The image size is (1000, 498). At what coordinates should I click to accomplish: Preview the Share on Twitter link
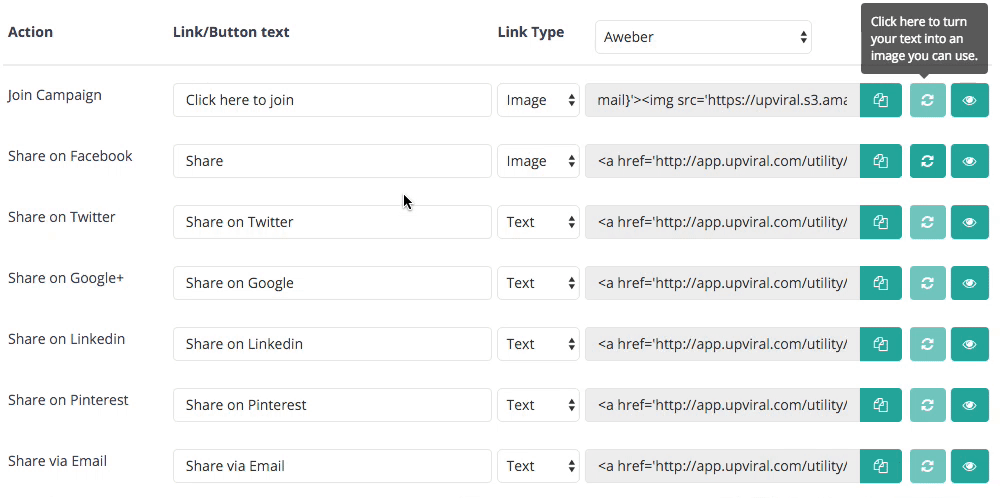click(x=969, y=222)
